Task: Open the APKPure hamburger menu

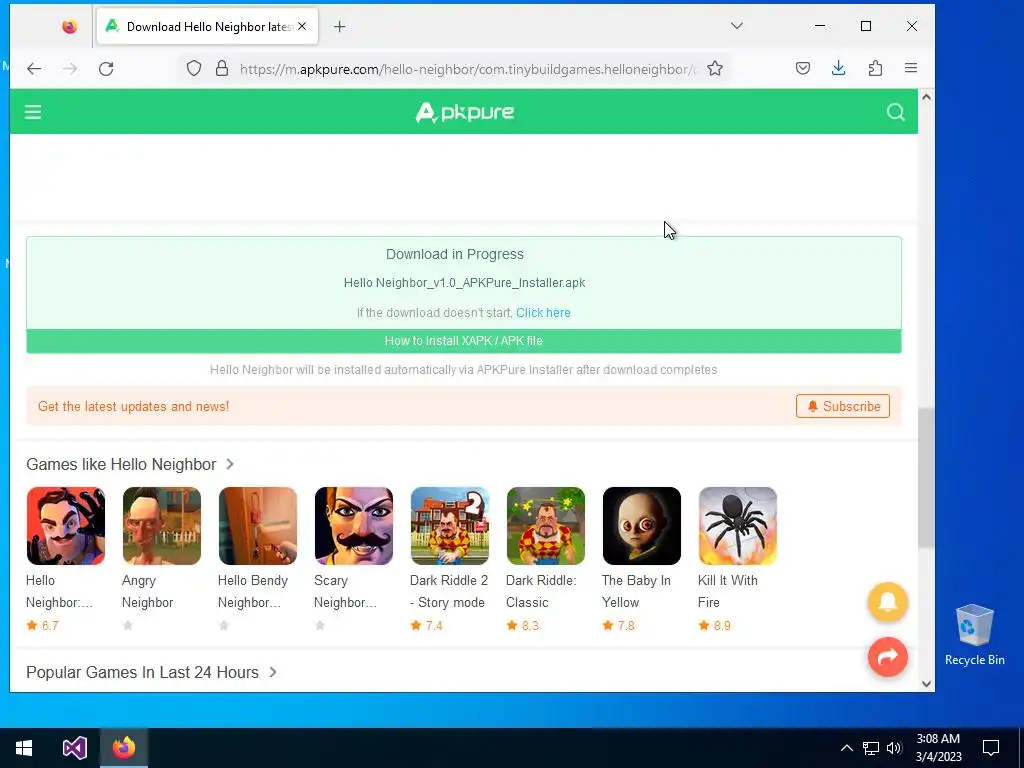Action: (33, 112)
